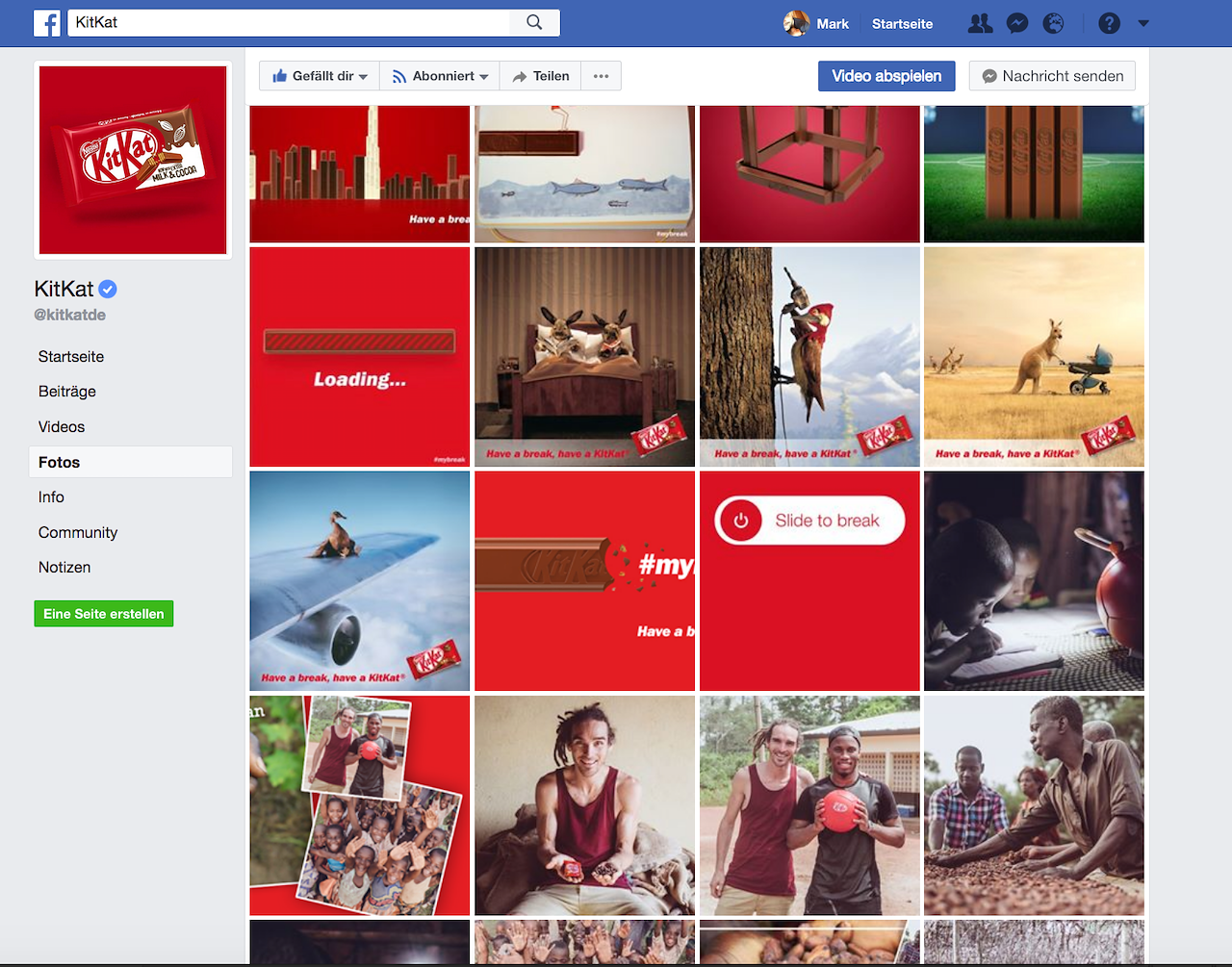Open Notizen in the sidebar
Screen dimensions: 1232x967
point(64,567)
